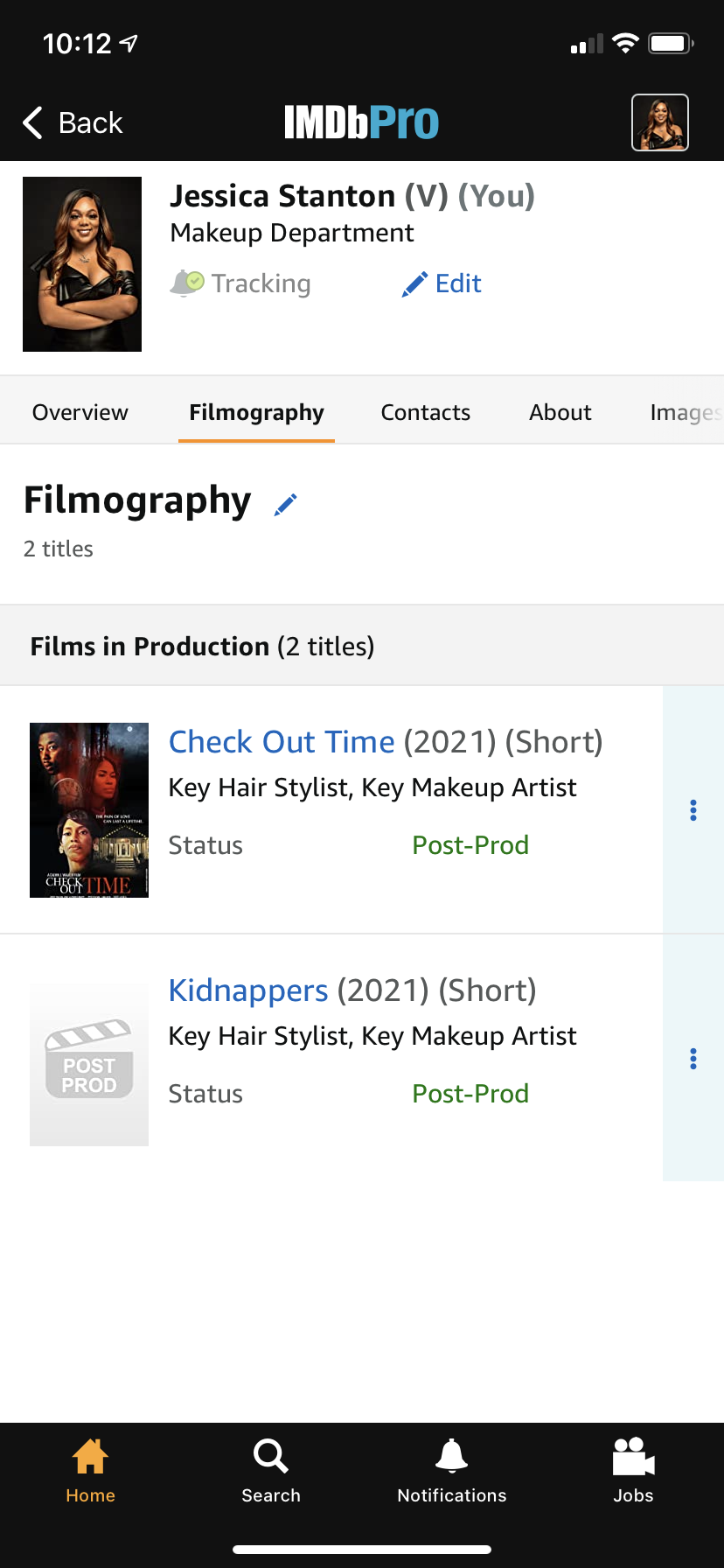Switch to the Contacts tab

pos(426,412)
